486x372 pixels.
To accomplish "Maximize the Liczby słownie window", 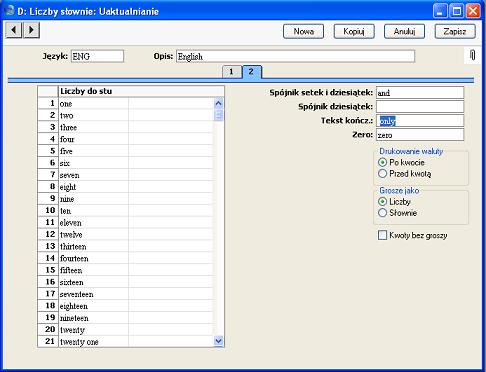I will click(x=457, y=11).
